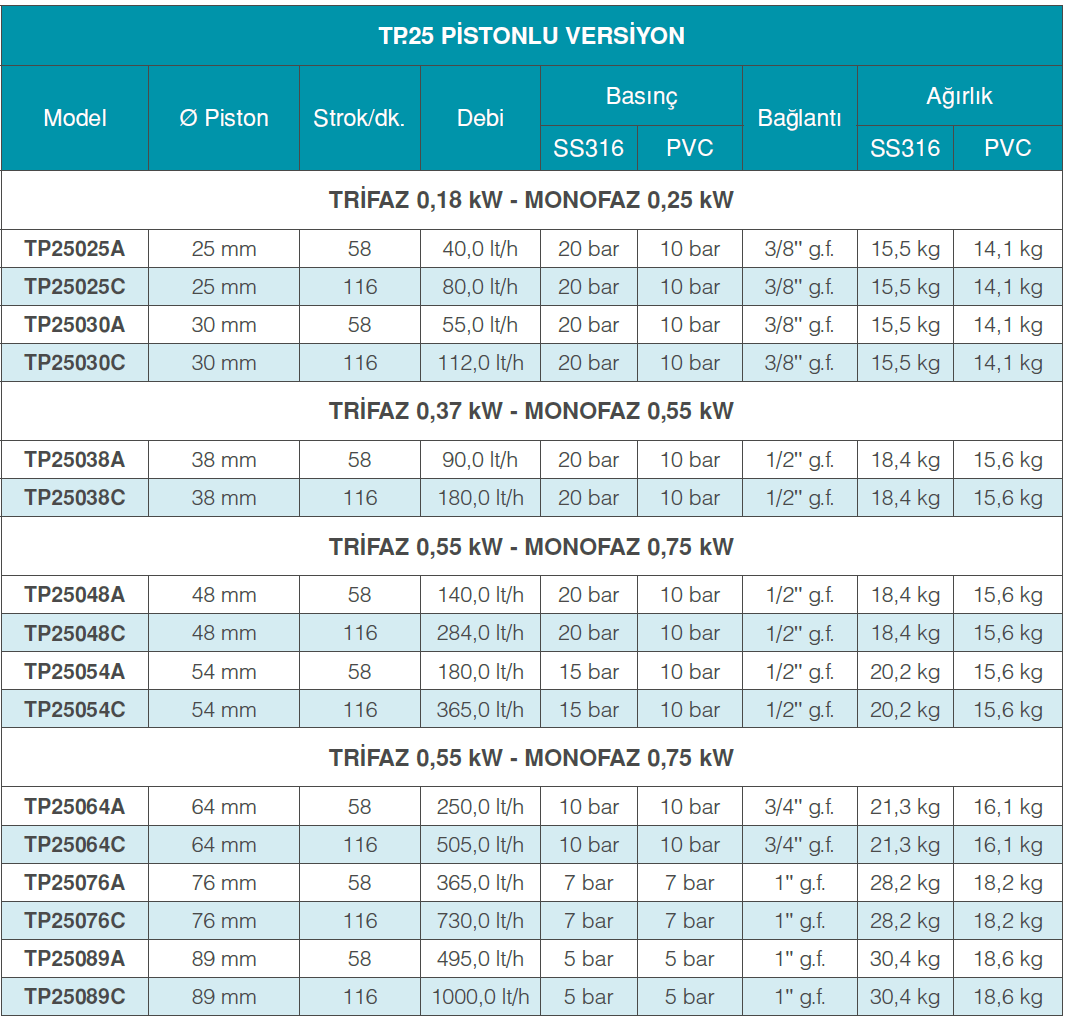The height and width of the screenshot is (1020, 1065).
Task: Select the Debi column header
Action: pos(480,118)
